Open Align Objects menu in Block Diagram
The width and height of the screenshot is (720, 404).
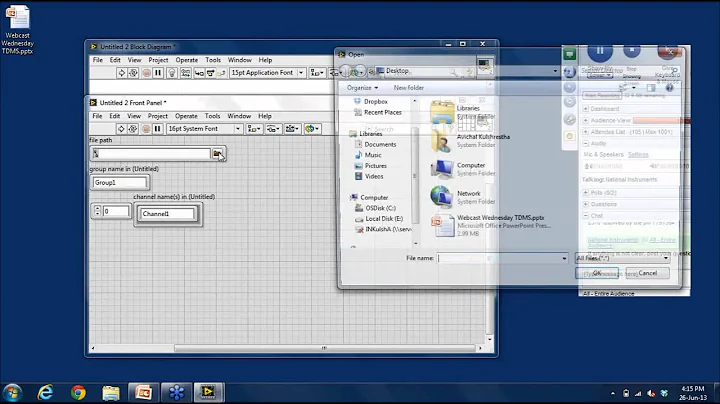coord(317,73)
